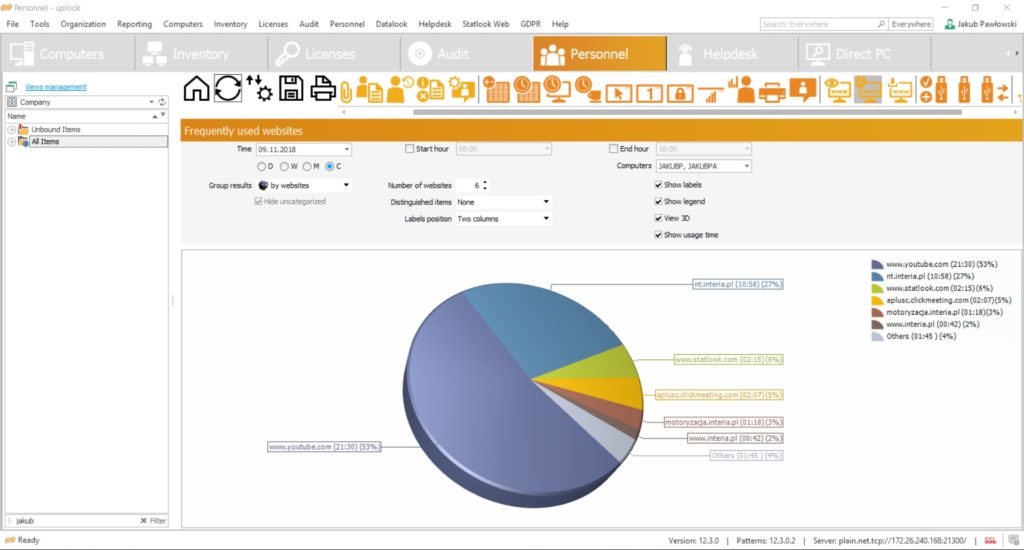Open the Group results by websites dropdown

click(304, 186)
